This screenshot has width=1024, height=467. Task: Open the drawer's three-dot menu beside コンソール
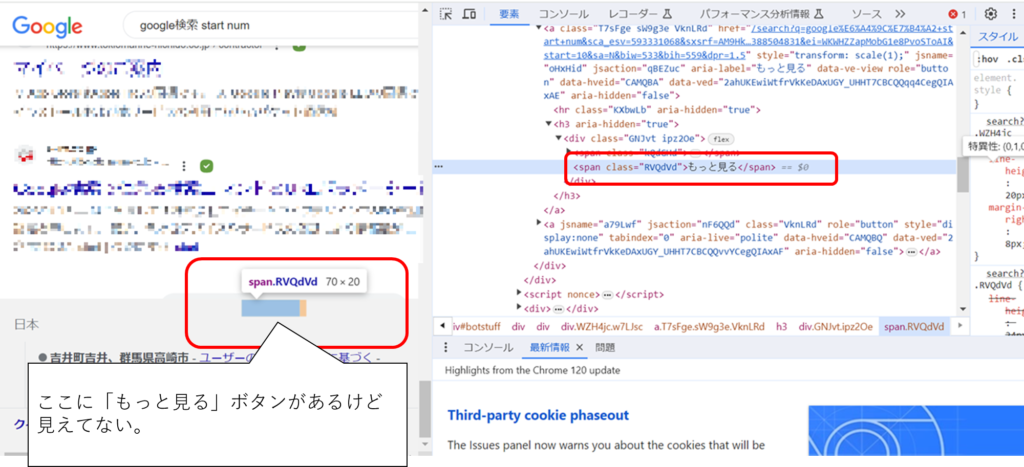(447, 347)
